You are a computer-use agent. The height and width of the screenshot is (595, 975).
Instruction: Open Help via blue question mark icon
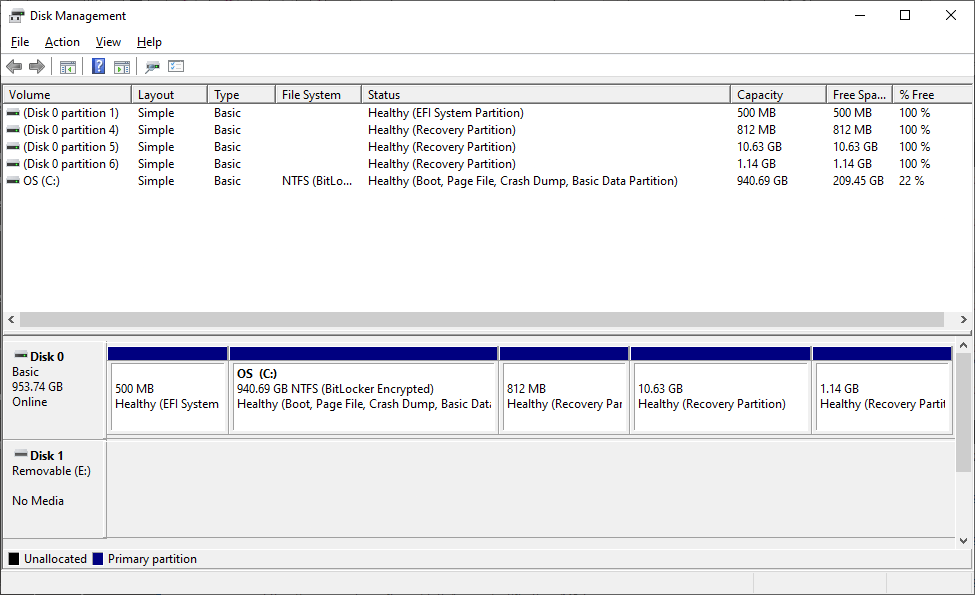click(x=98, y=67)
